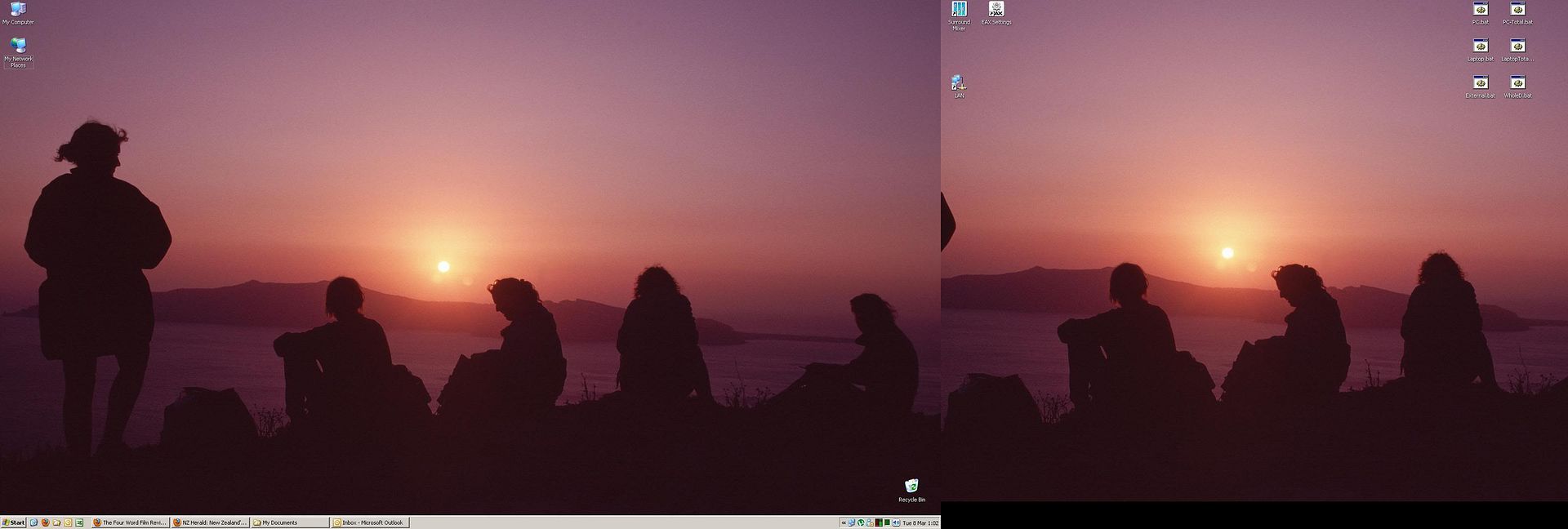The width and height of the screenshot is (1568, 529).
Task: Click the network connection tray icon
Action: tap(852, 523)
